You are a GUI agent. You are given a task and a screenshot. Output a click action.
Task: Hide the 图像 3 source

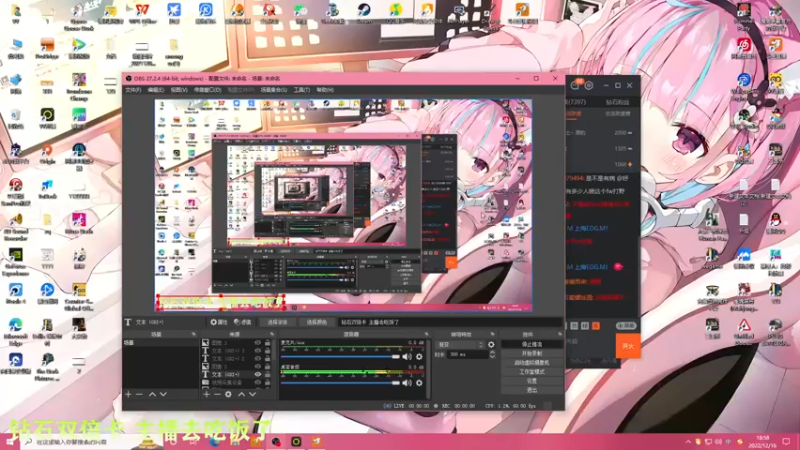258,343
